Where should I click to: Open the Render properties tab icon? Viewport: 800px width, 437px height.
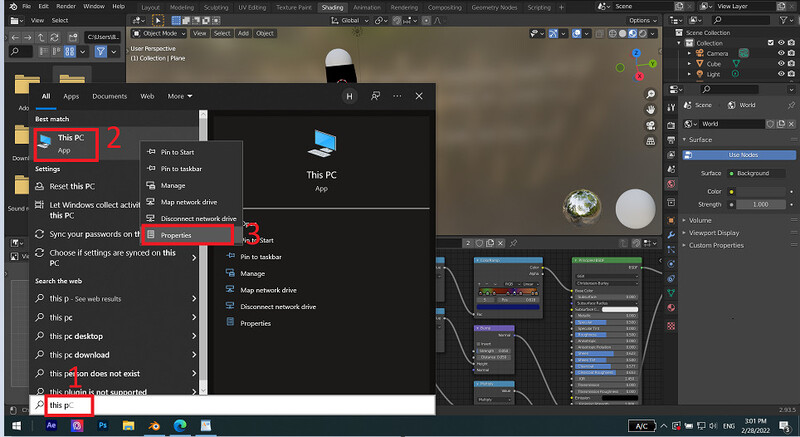point(671,125)
